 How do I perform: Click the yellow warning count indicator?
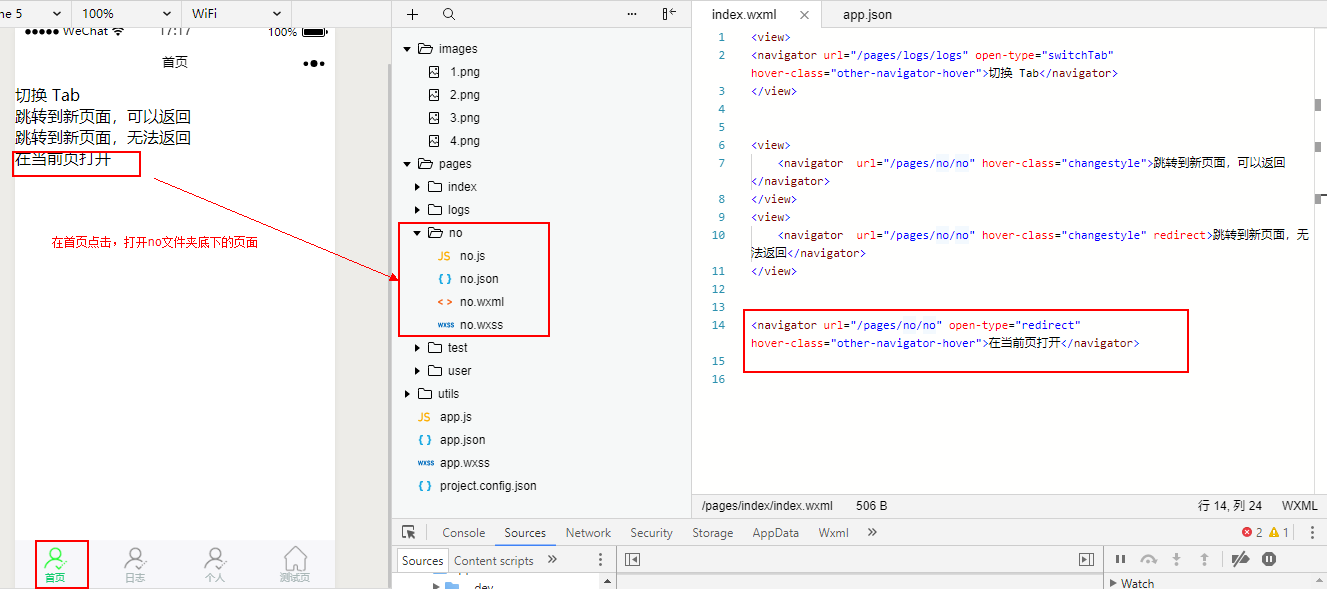point(1279,533)
